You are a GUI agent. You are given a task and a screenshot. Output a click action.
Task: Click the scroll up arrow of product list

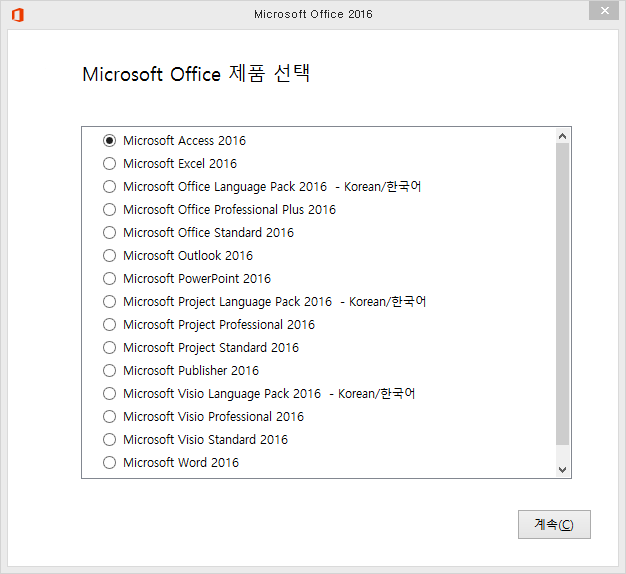point(563,137)
